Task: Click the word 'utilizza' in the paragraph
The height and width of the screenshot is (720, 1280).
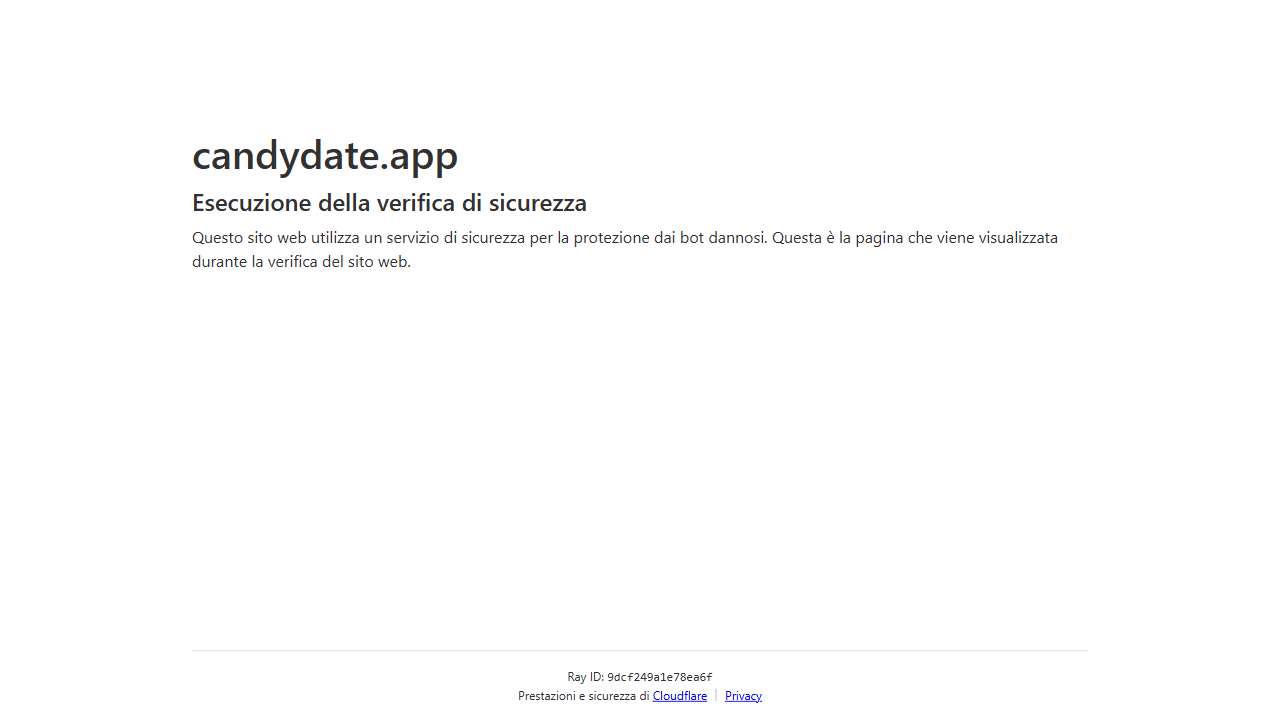Action: (335, 238)
